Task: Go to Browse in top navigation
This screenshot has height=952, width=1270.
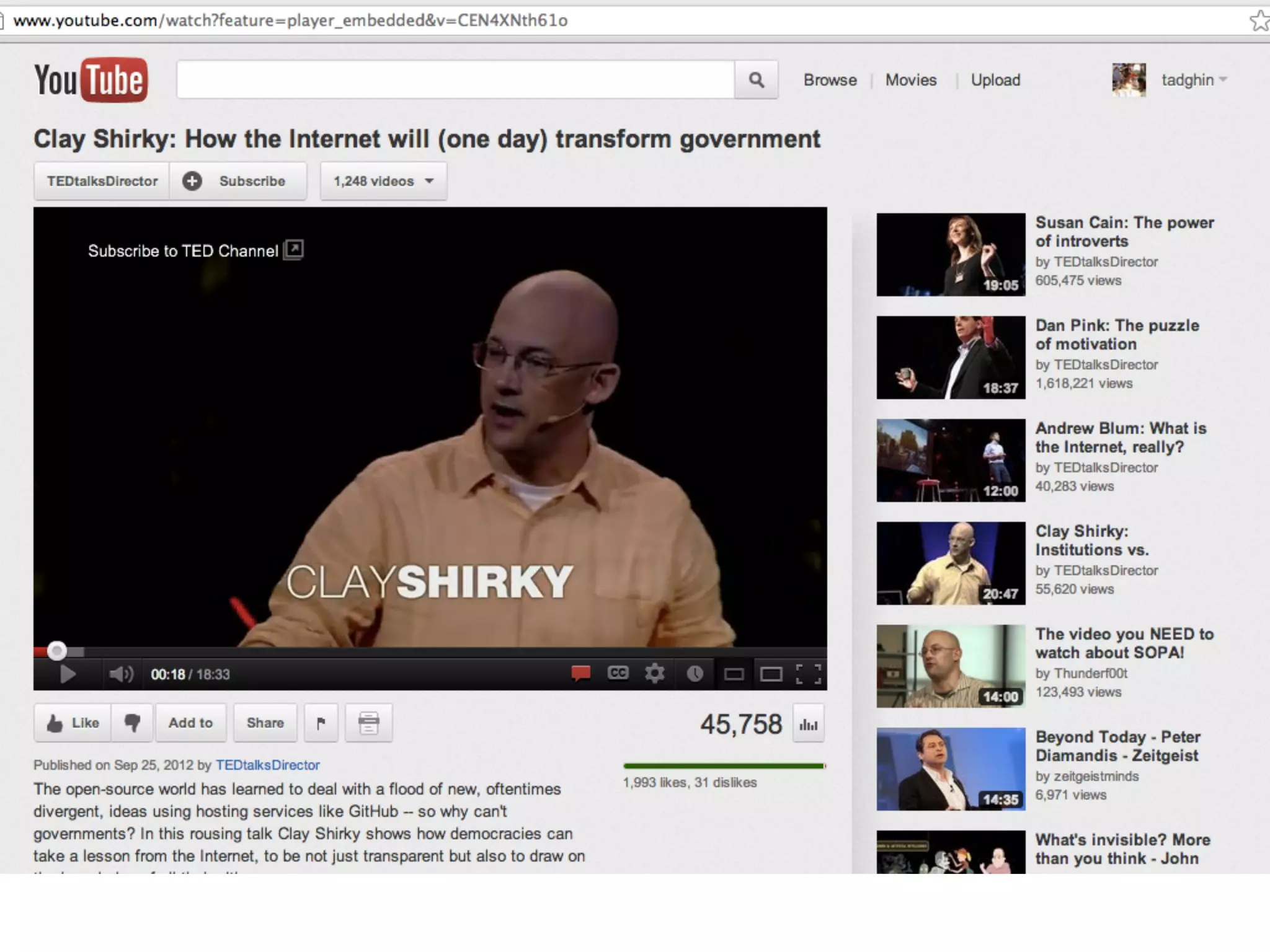Action: click(830, 80)
